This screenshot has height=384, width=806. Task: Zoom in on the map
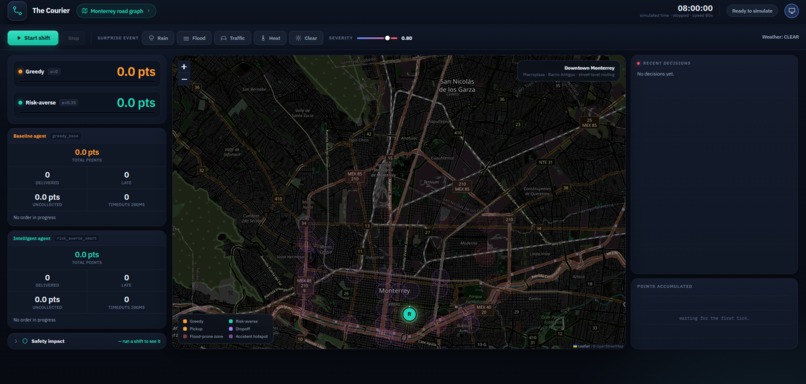184,67
